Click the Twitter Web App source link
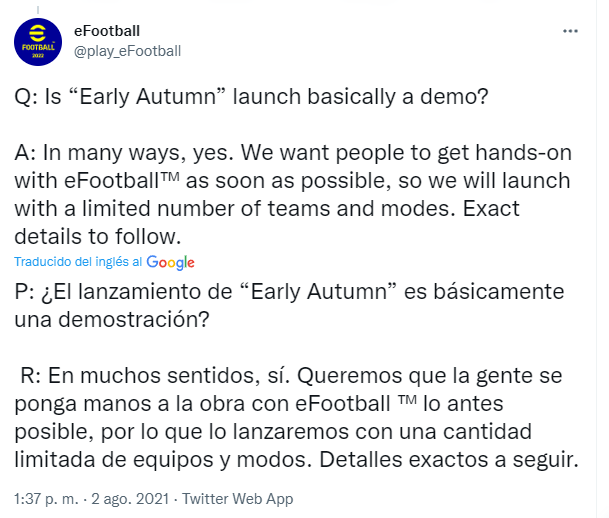This screenshot has width=609, height=518. pyautogui.click(x=235, y=498)
